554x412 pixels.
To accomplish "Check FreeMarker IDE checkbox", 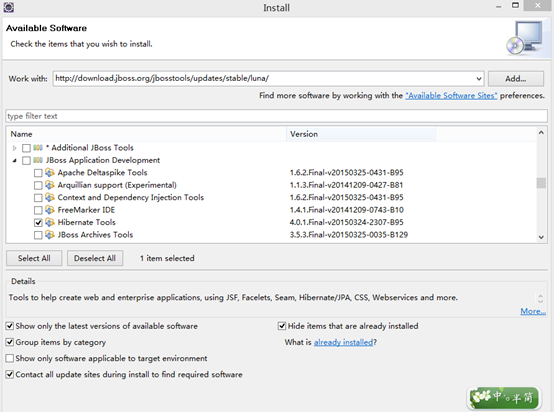I will click(38, 210).
